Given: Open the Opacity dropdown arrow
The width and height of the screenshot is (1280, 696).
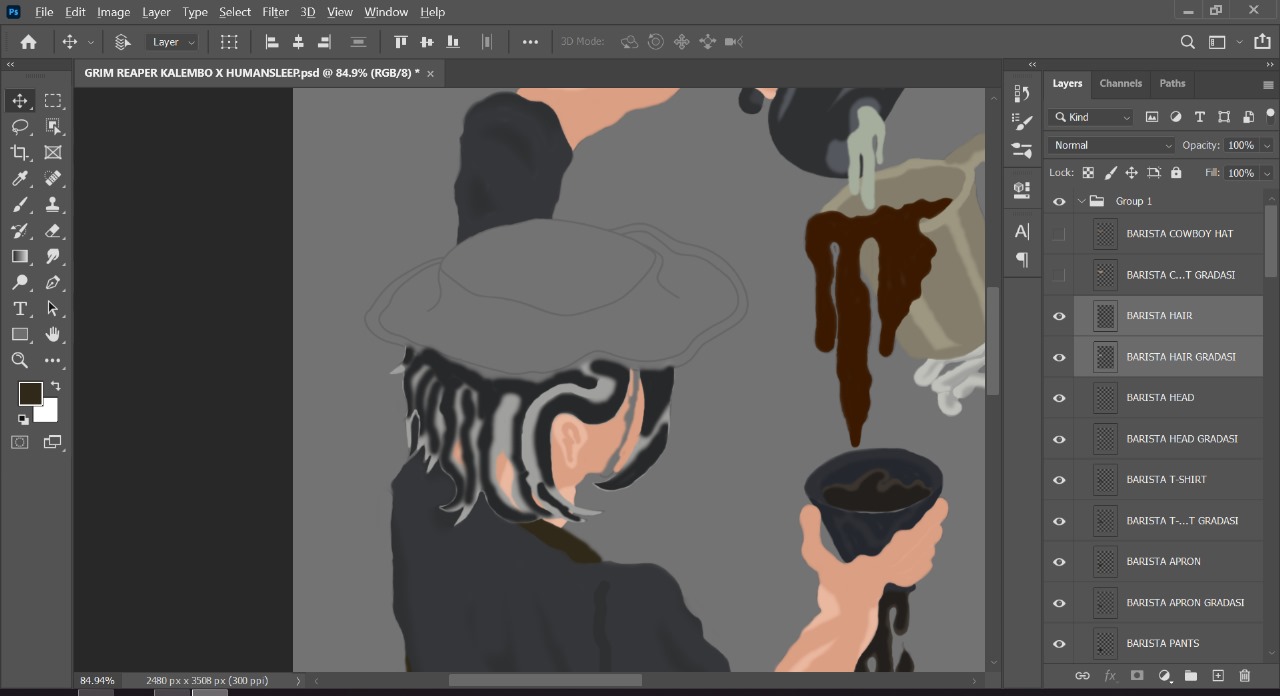Looking at the screenshot, I should tap(1267, 145).
